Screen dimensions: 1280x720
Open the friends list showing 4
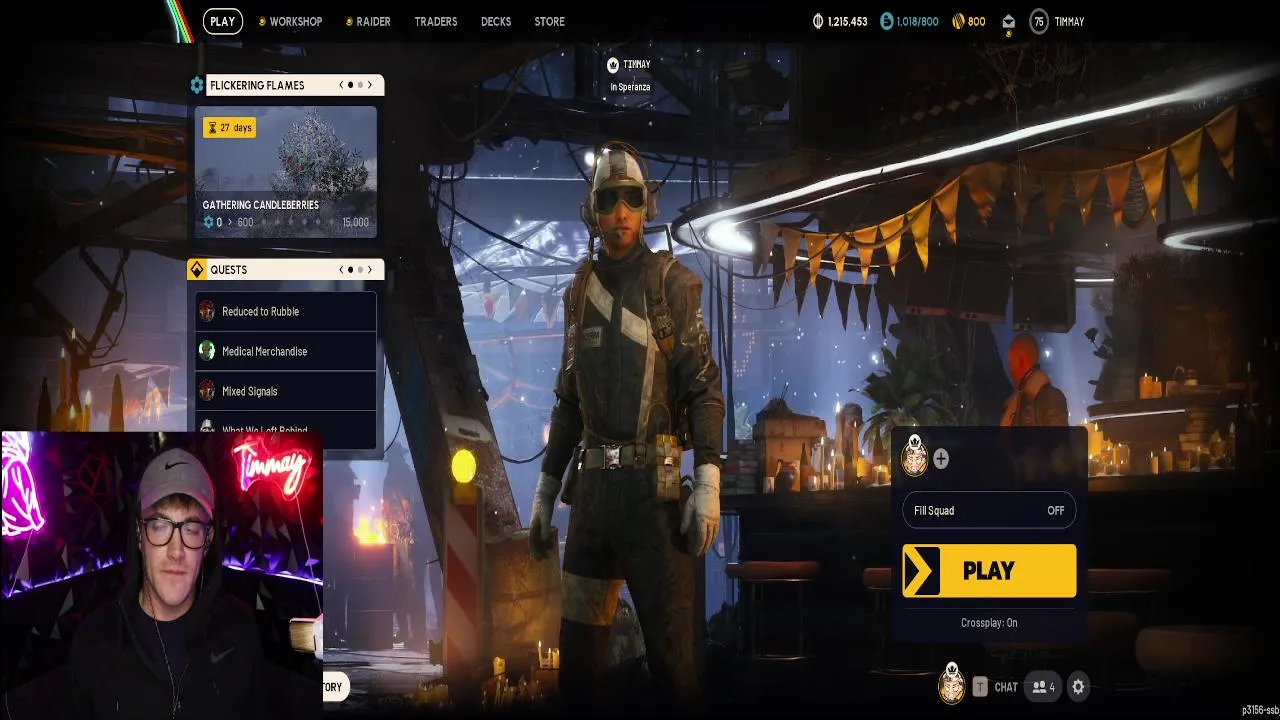(x=1043, y=687)
